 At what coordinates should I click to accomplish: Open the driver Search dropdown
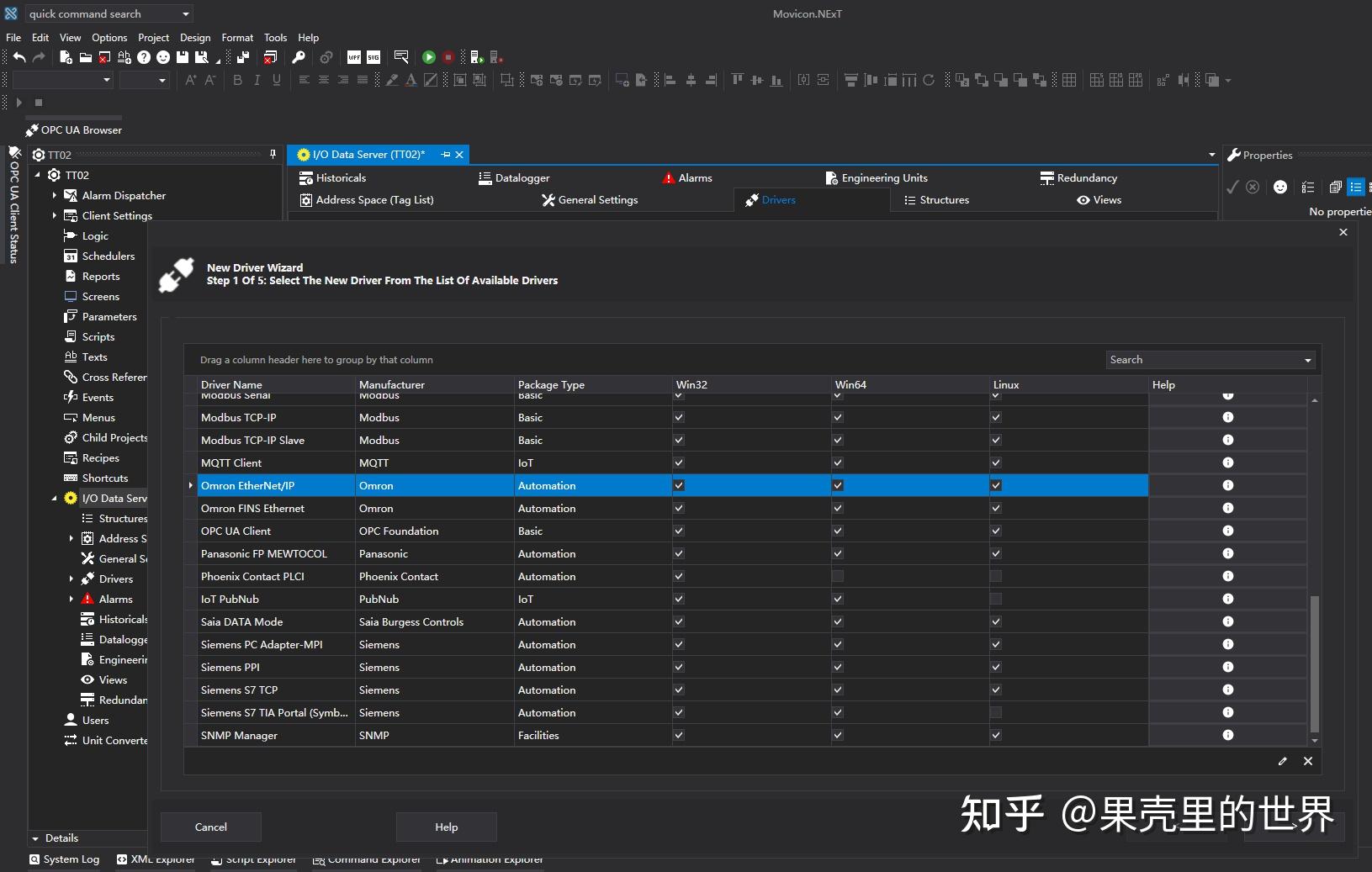pyautogui.click(x=1307, y=360)
